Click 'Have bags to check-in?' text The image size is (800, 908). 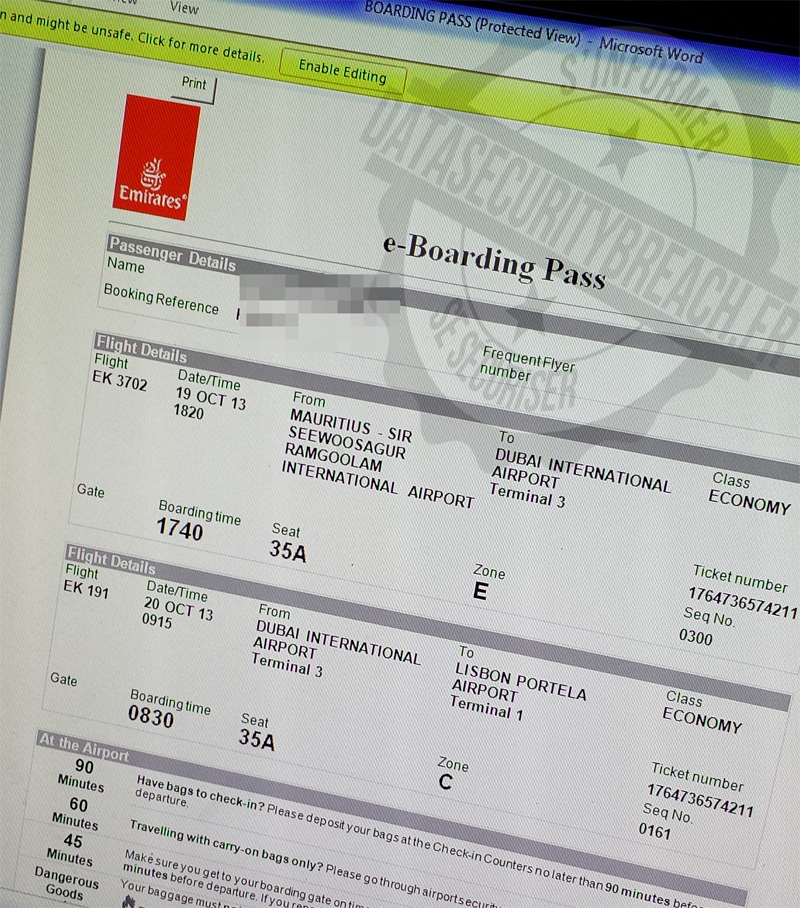[x=200, y=793]
